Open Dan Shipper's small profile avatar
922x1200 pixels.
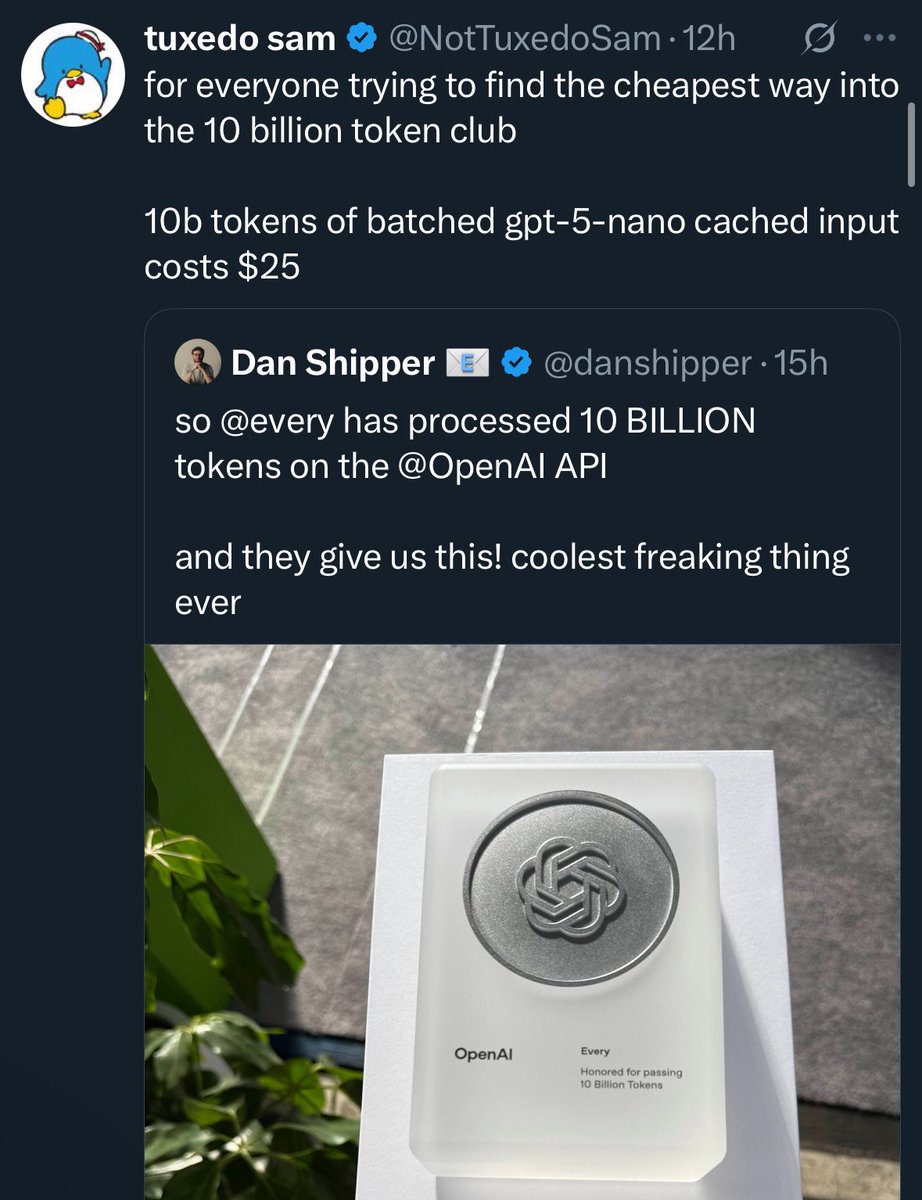pyautogui.click(x=197, y=363)
